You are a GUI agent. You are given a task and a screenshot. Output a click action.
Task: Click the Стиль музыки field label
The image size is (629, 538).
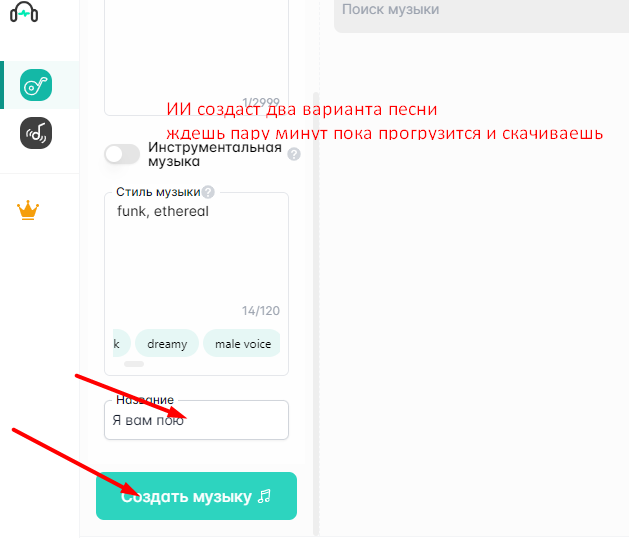[158, 192]
